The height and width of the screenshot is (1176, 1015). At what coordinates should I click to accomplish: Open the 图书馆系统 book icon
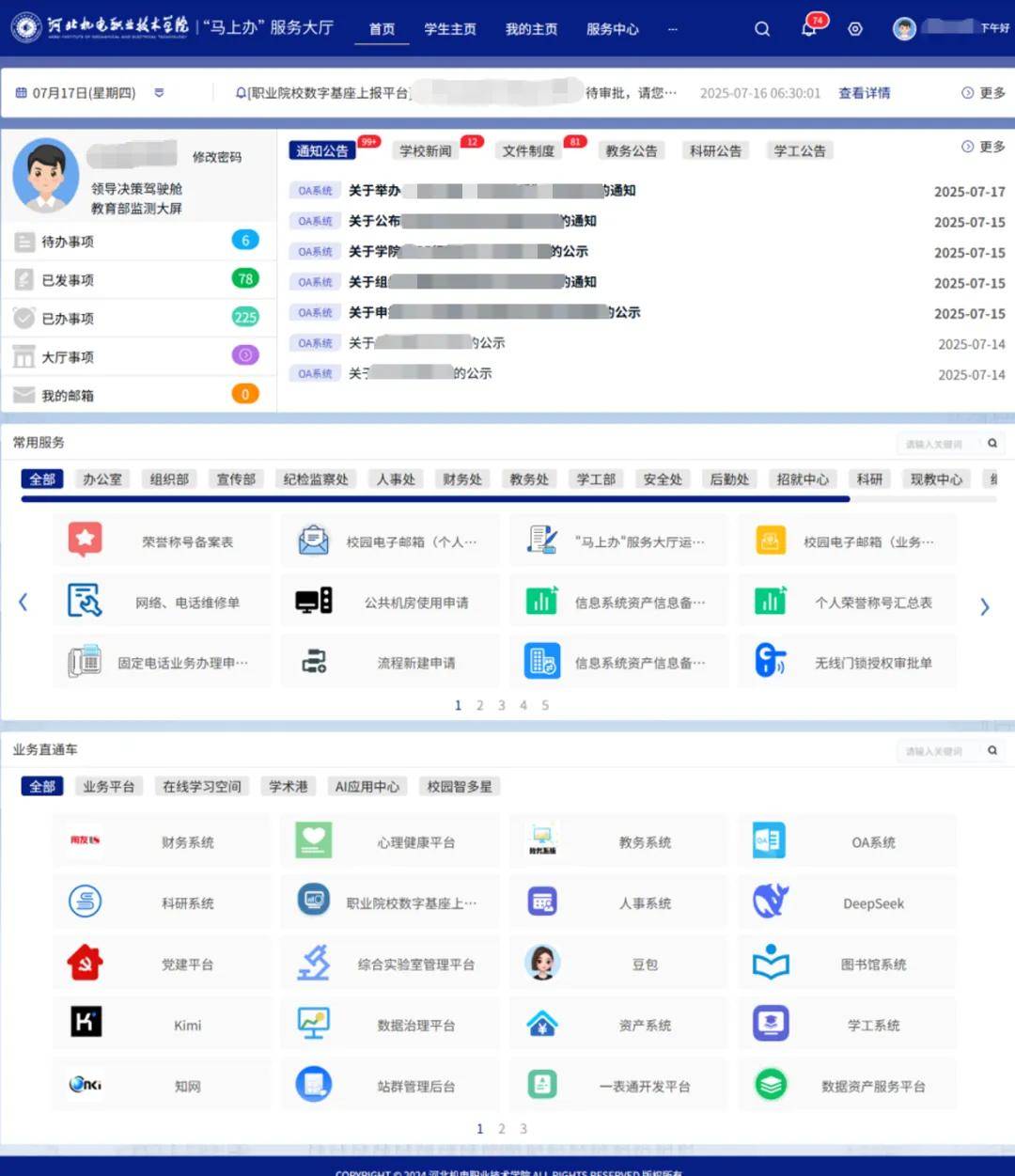coord(770,963)
